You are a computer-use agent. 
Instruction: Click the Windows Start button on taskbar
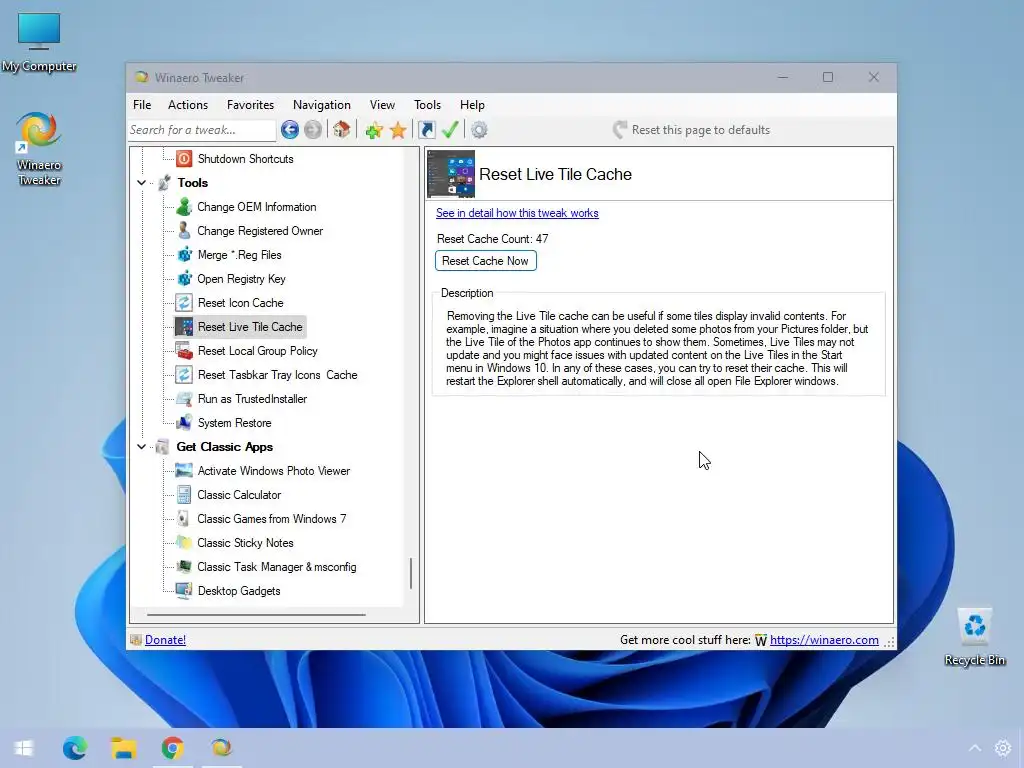(x=24, y=748)
